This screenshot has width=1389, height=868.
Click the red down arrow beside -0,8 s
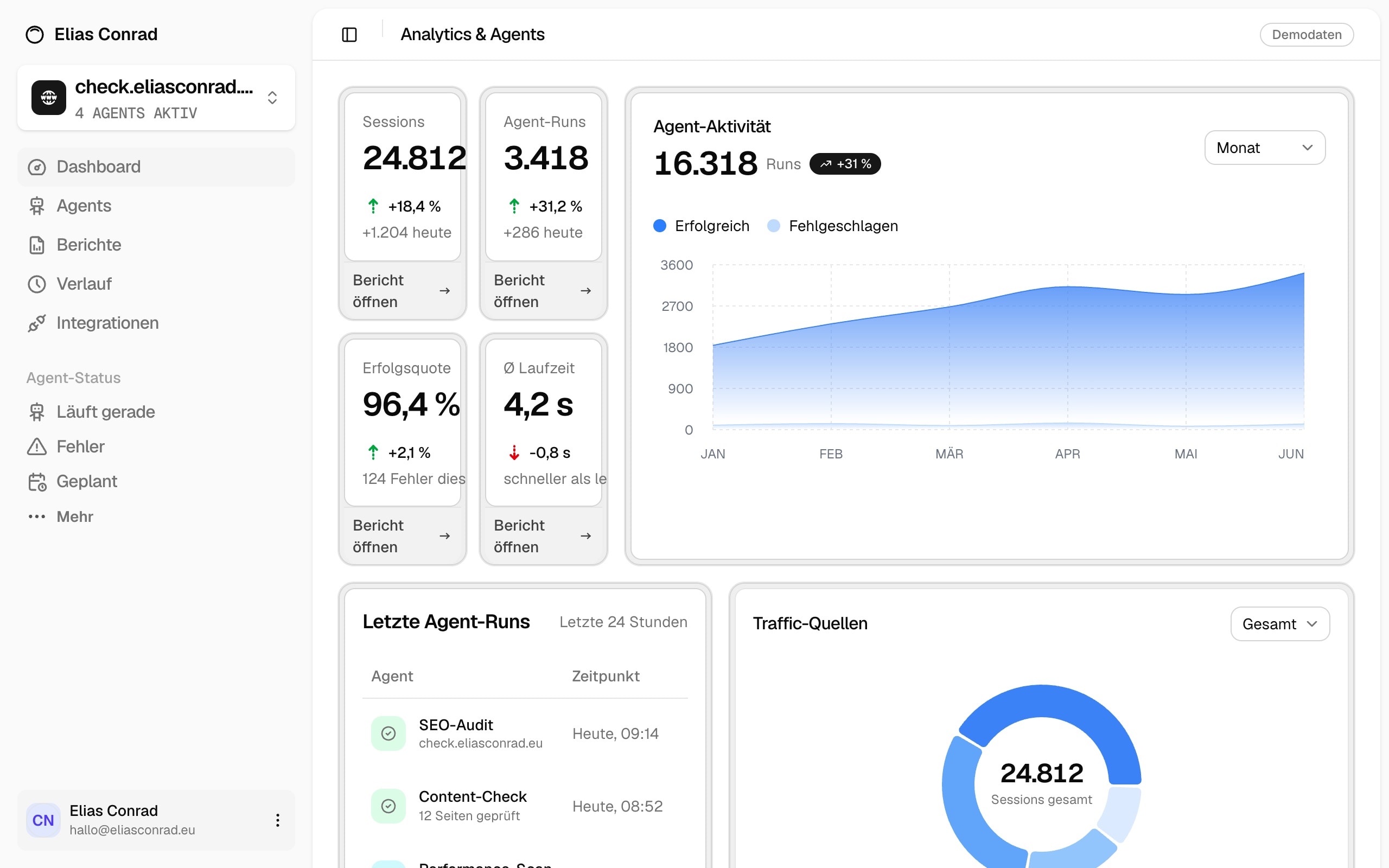[514, 453]
